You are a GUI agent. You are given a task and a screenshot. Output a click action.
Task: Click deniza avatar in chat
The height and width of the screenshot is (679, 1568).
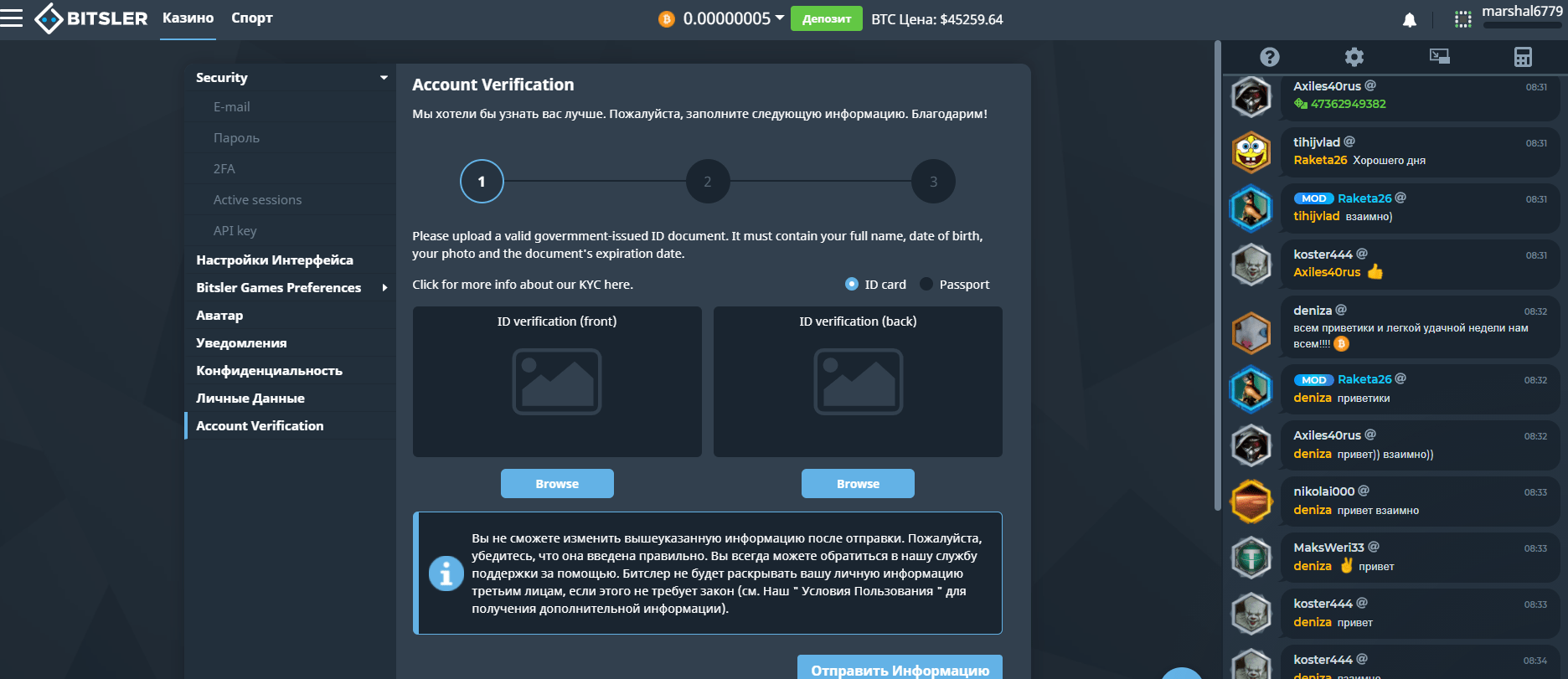(x=1251, y=332)
